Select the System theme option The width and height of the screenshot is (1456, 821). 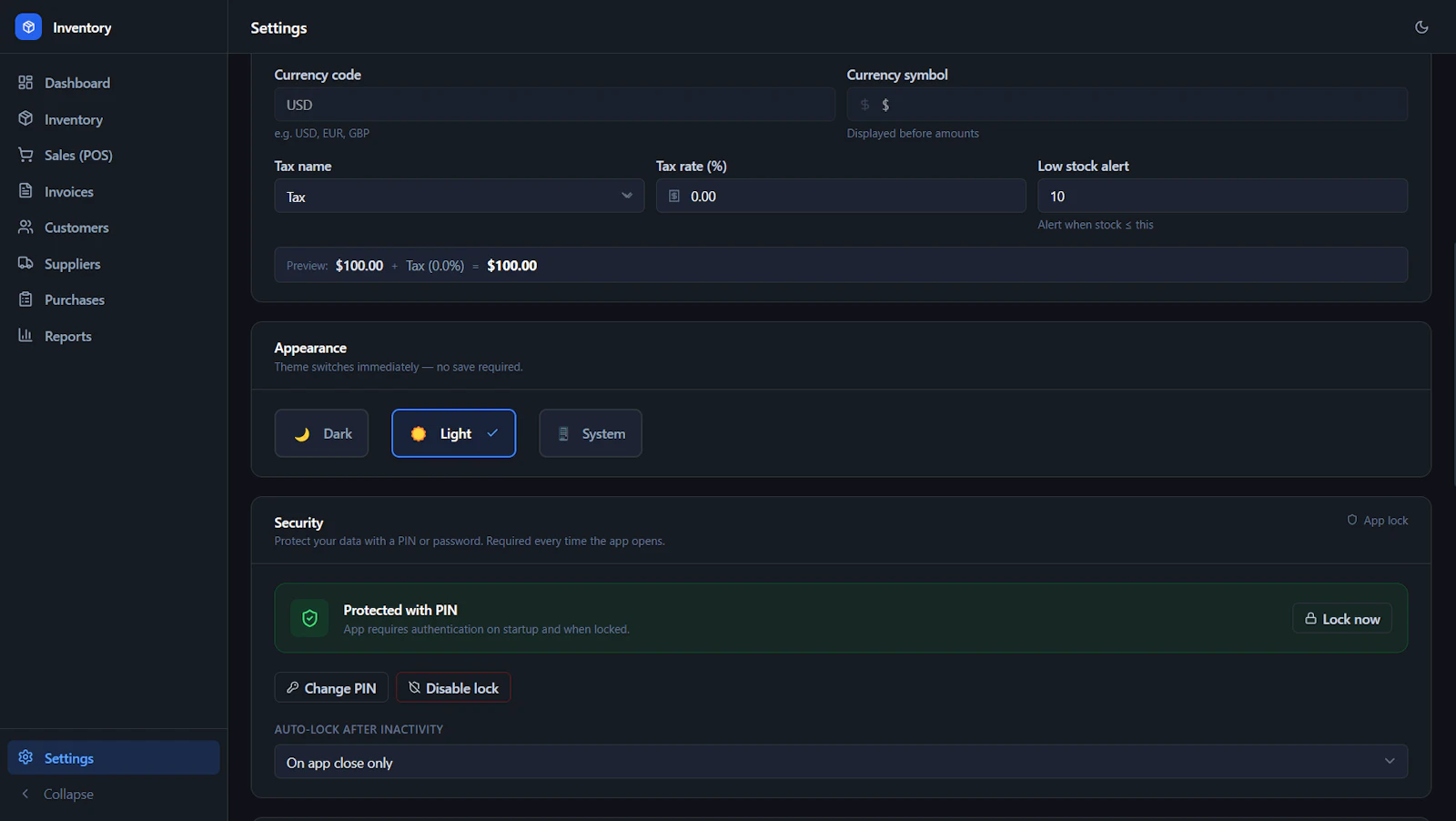[591, 433]
